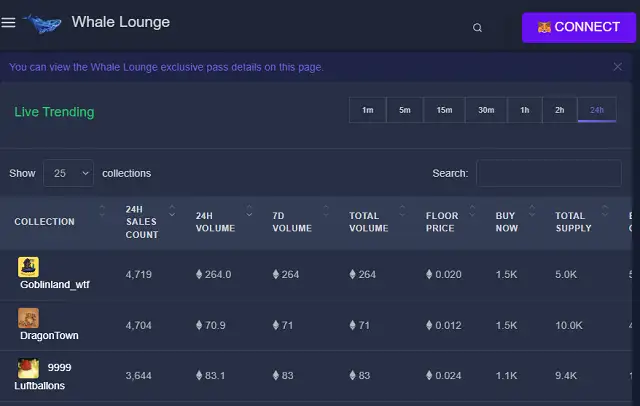Open the DragonTown collection link

pos(49,335)
